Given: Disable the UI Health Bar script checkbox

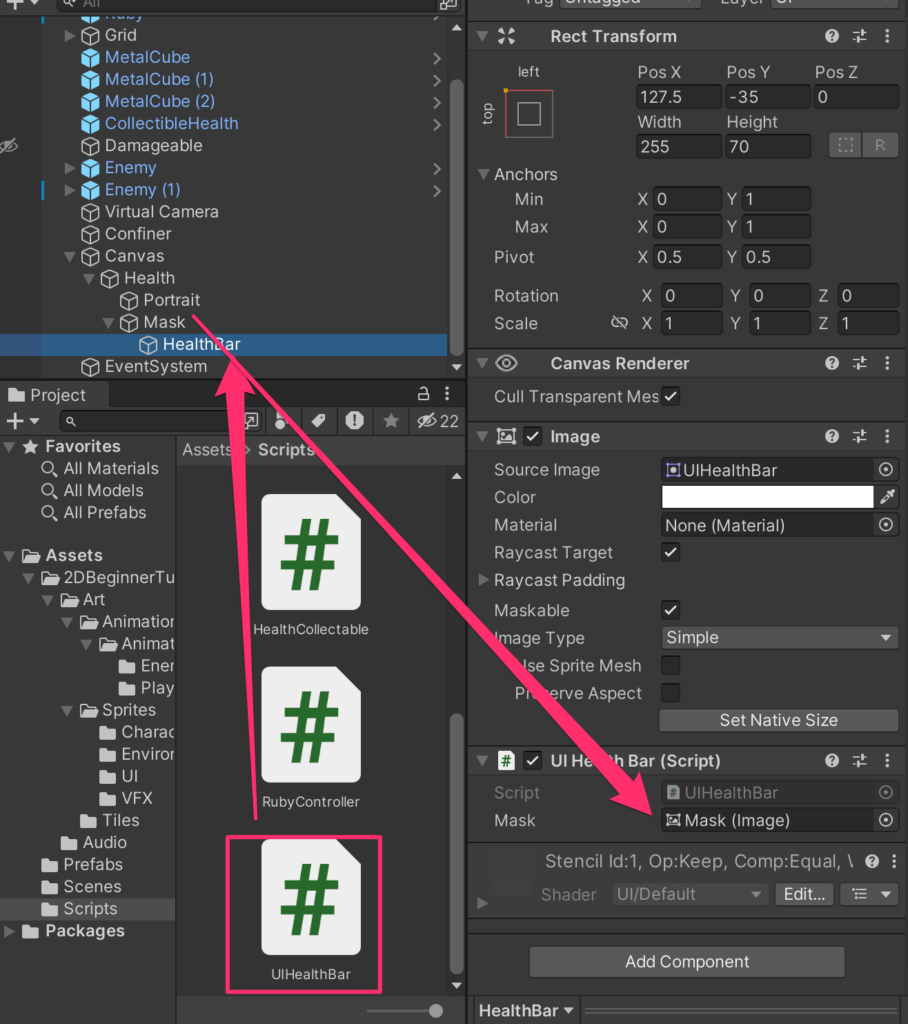Looking at the screenshot, I should pos(533,760).
